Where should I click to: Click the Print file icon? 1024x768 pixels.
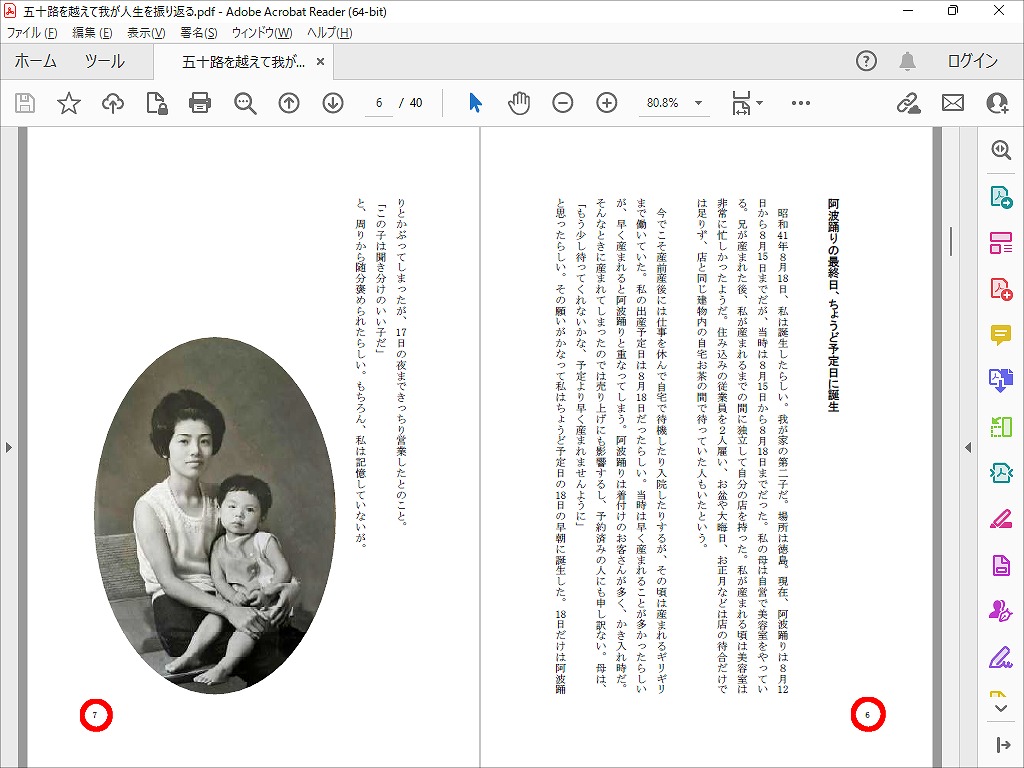pos(200,103)
